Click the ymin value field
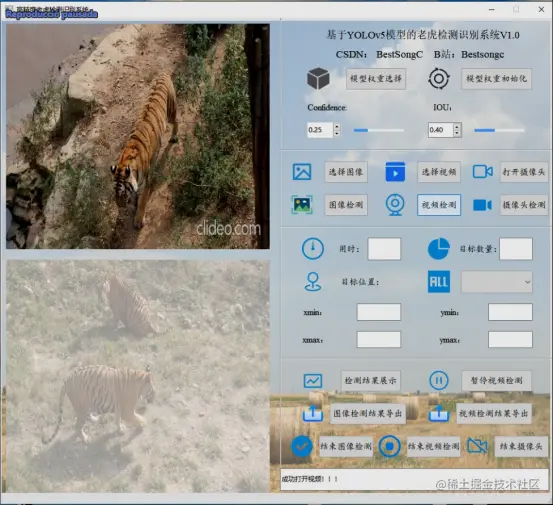The height and width of the screenshot is (505, 554). click(510, 312)
